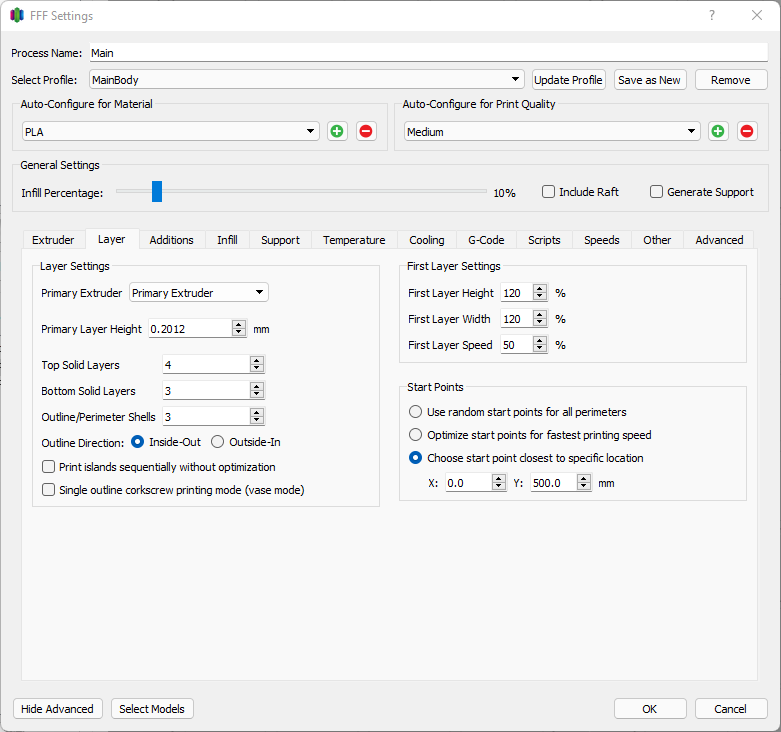Click the Save as New button
781x732 pixels.
[x=650, y=80]
